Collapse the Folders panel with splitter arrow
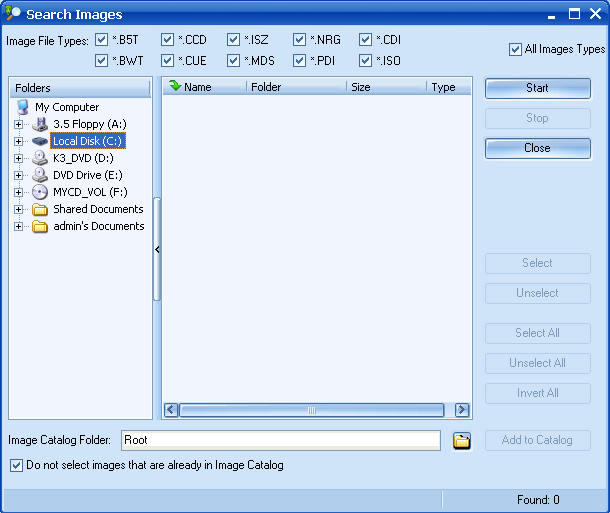The width and height of the screenshot is (610, 513). (157, 249)
